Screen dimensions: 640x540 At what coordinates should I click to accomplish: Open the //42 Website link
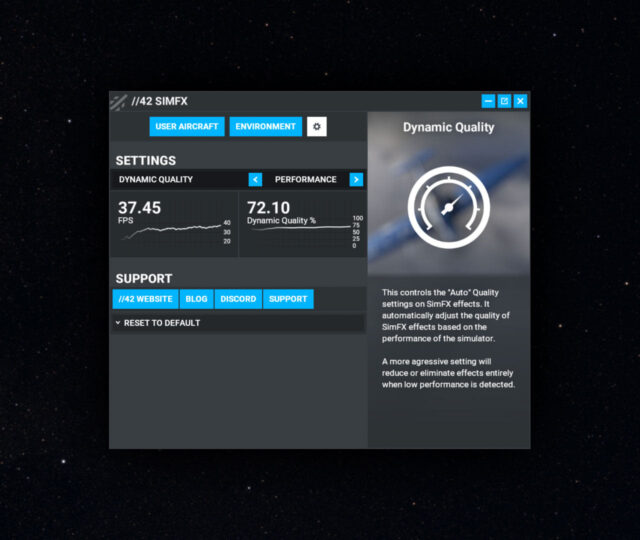pyautogui.click(x=145, y=299)
